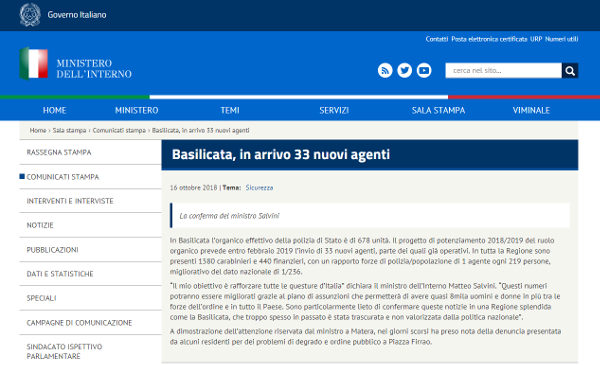Open the VIMINALE menu item
The height and width of the screenshot is (365, 600).
pos(531,110)
